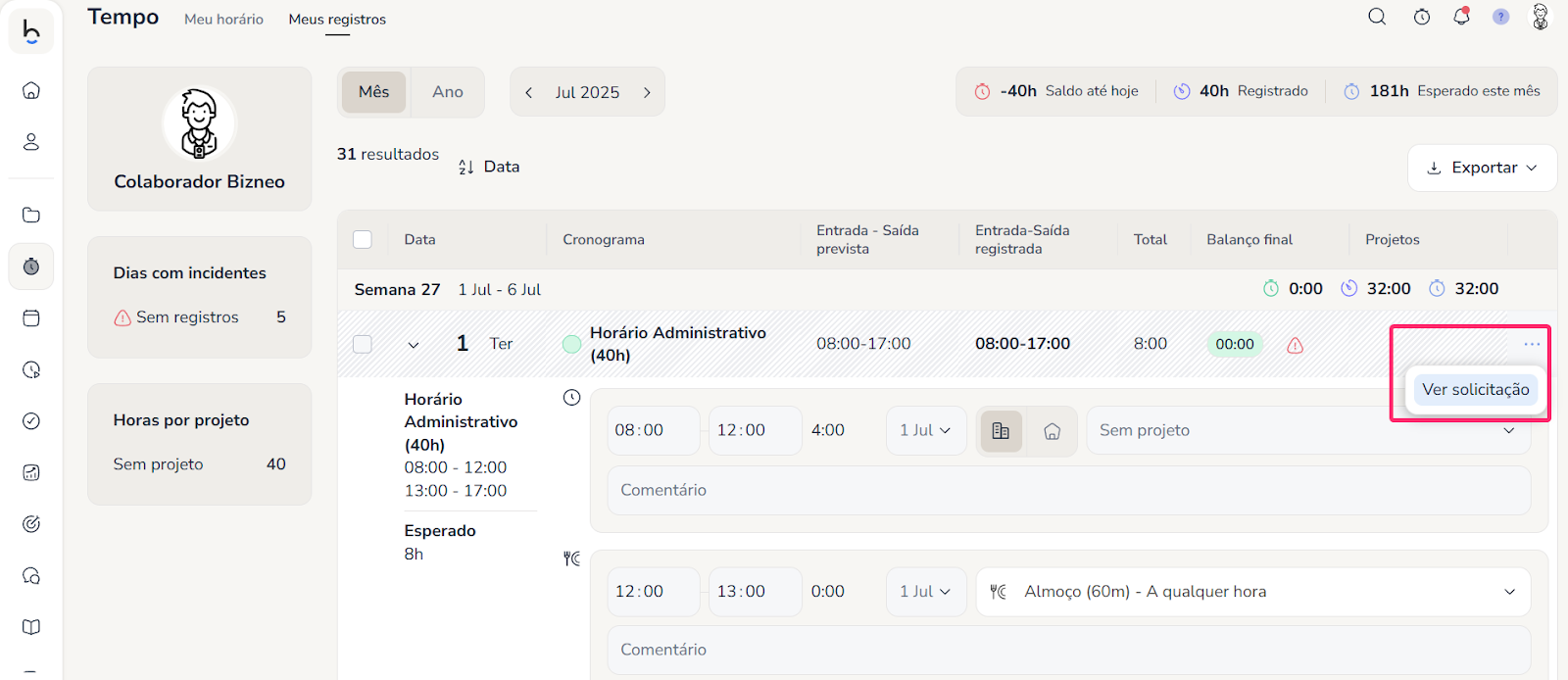Tick the checkbox for 1 Ter row

pyautogui.click(x=363, y=344)
